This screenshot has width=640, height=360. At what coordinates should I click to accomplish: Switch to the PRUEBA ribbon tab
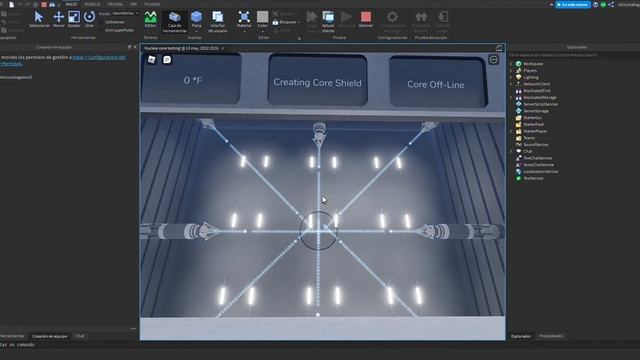(115, 4)
